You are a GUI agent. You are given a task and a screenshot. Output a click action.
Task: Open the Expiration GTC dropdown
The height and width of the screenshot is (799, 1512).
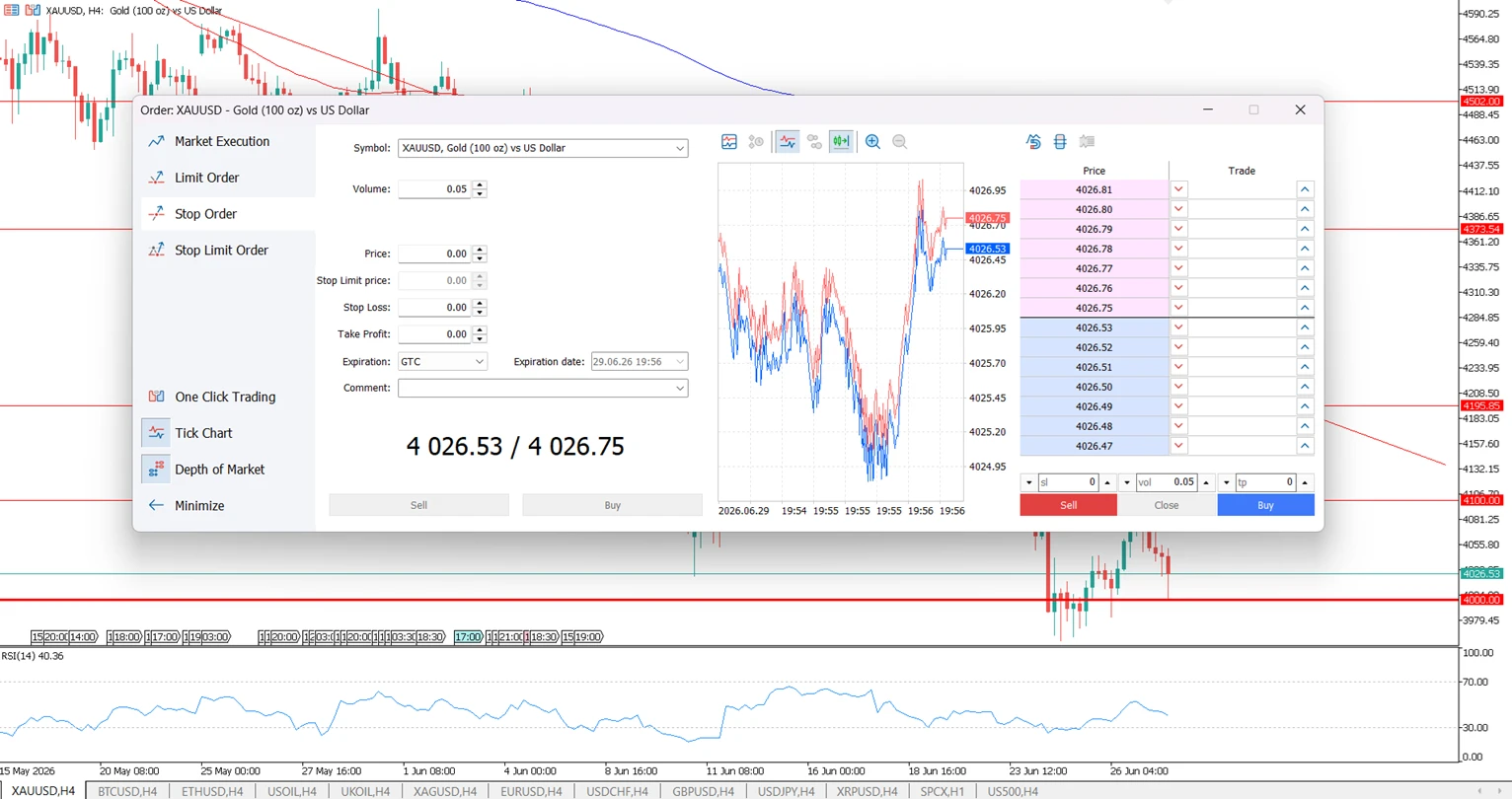(x=480, y=362)
